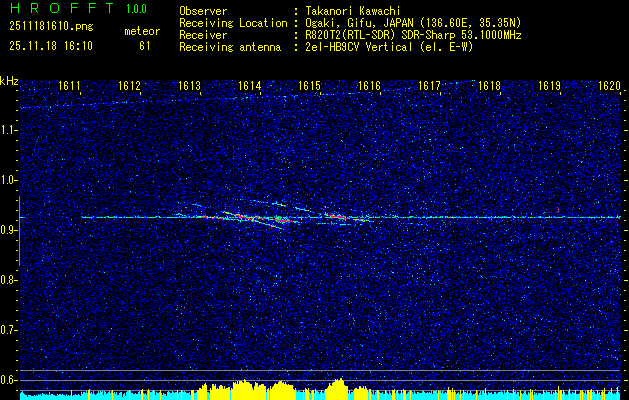Click the meteor label
629x400 pixels.
(x=142, y=31)
